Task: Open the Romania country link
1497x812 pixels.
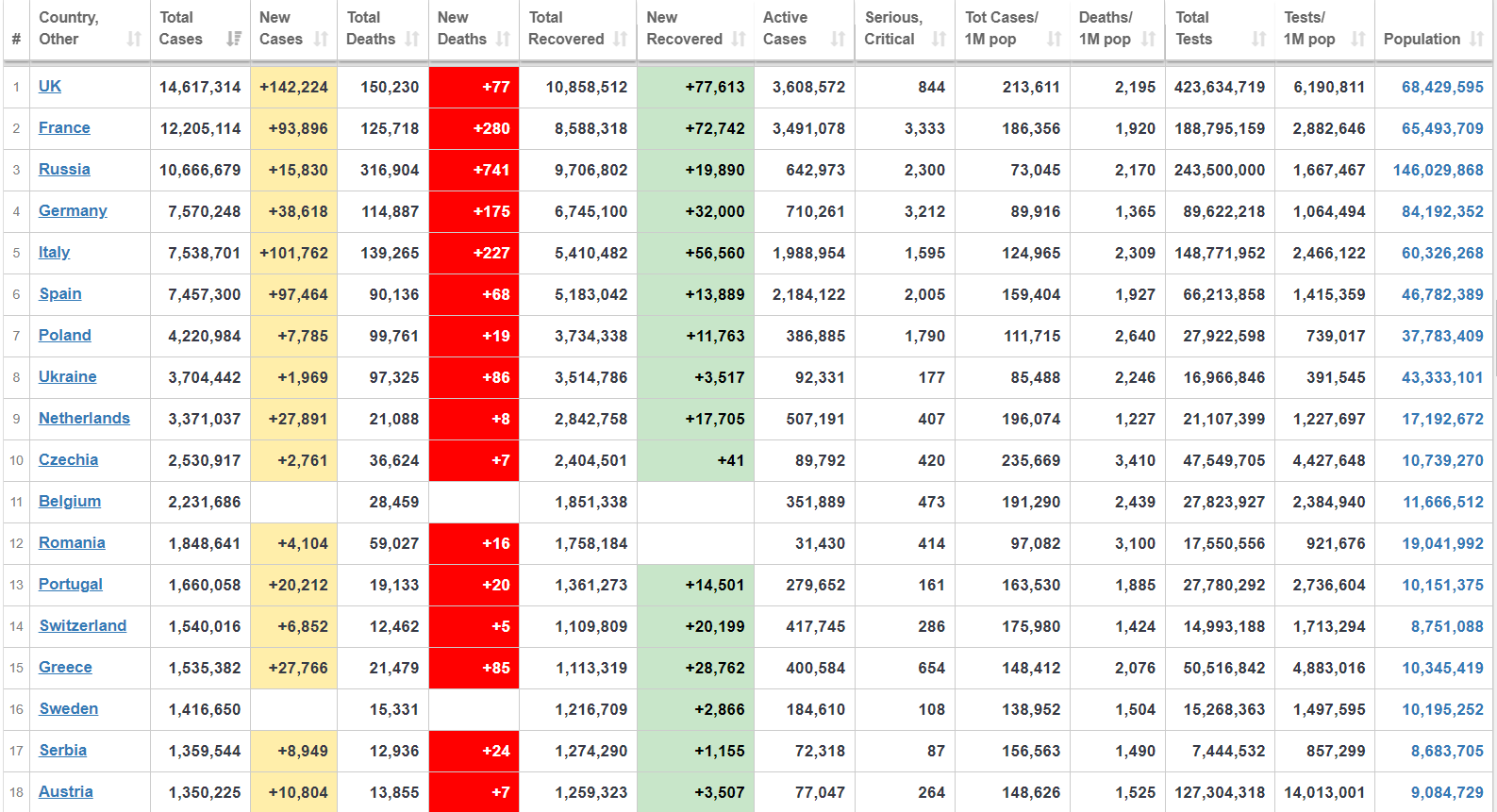Action: pyautogui.click(x=72, y=542)
